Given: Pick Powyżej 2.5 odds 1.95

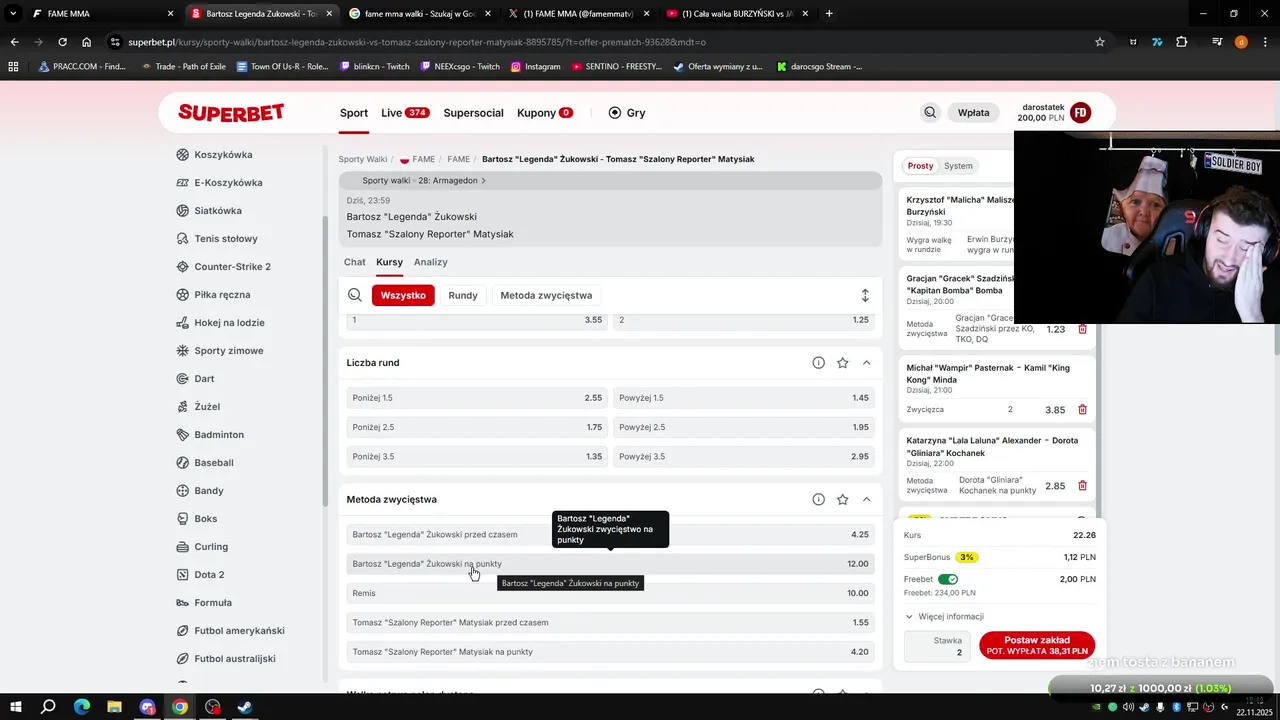Looking at the screenshot, I should pos(744,427).
